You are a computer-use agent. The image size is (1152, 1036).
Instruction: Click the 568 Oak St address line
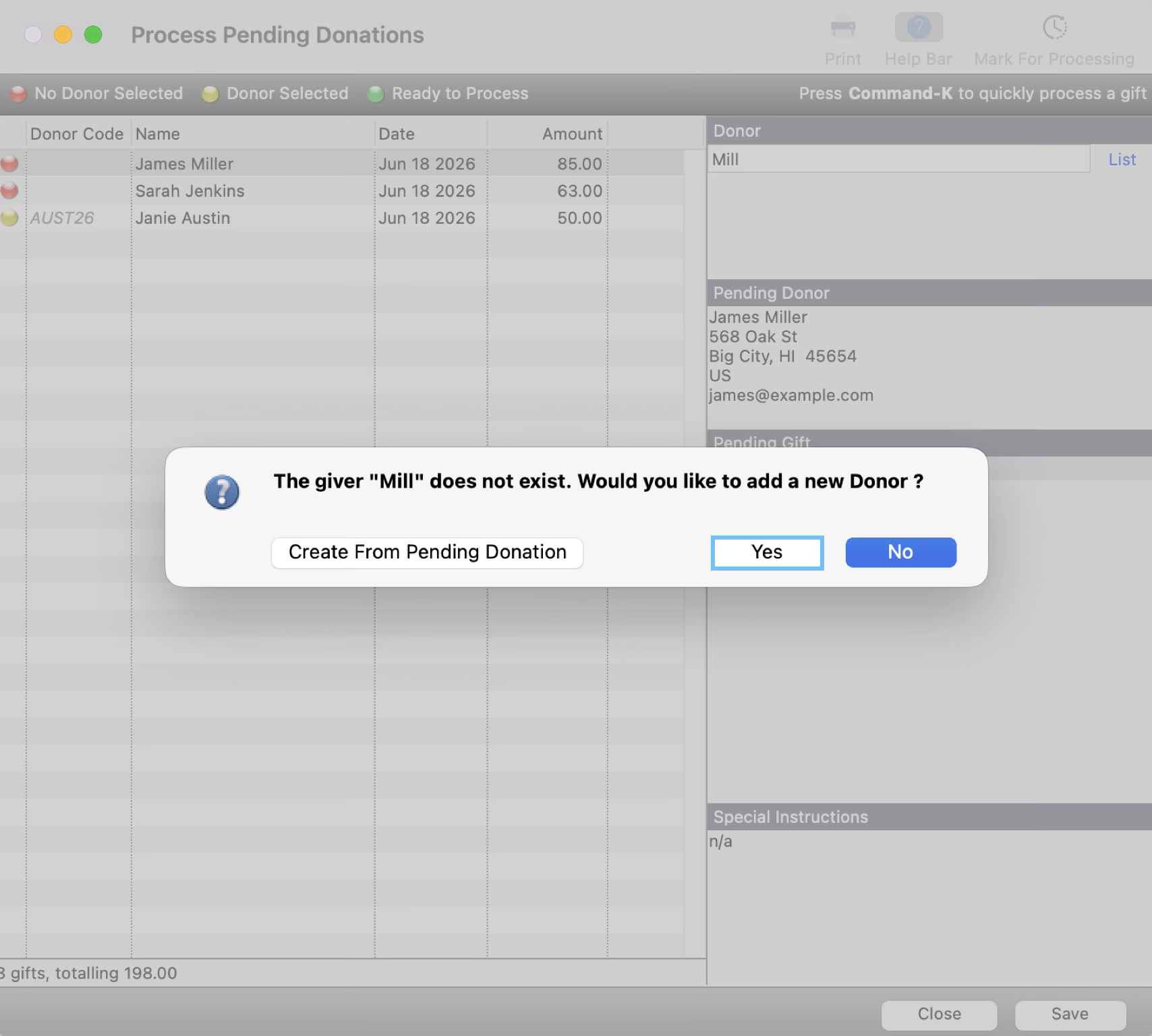[x=753, y=337]
